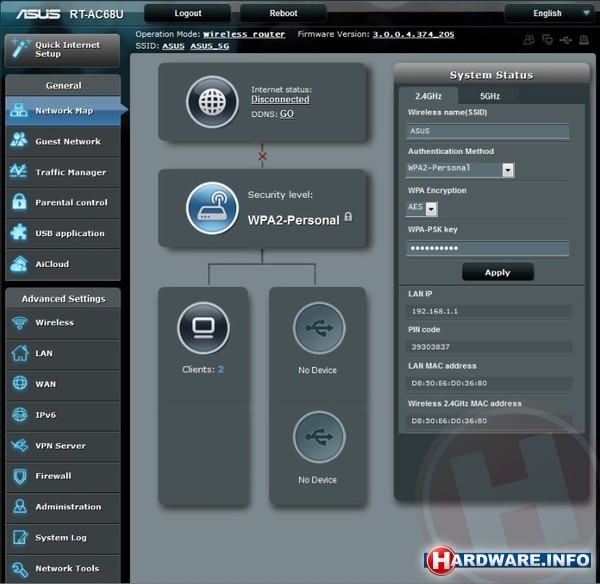The height and width of the screenshot is (584, 600).
Task: Click the USB status icon in header
Action: click(x=566, y=39)
